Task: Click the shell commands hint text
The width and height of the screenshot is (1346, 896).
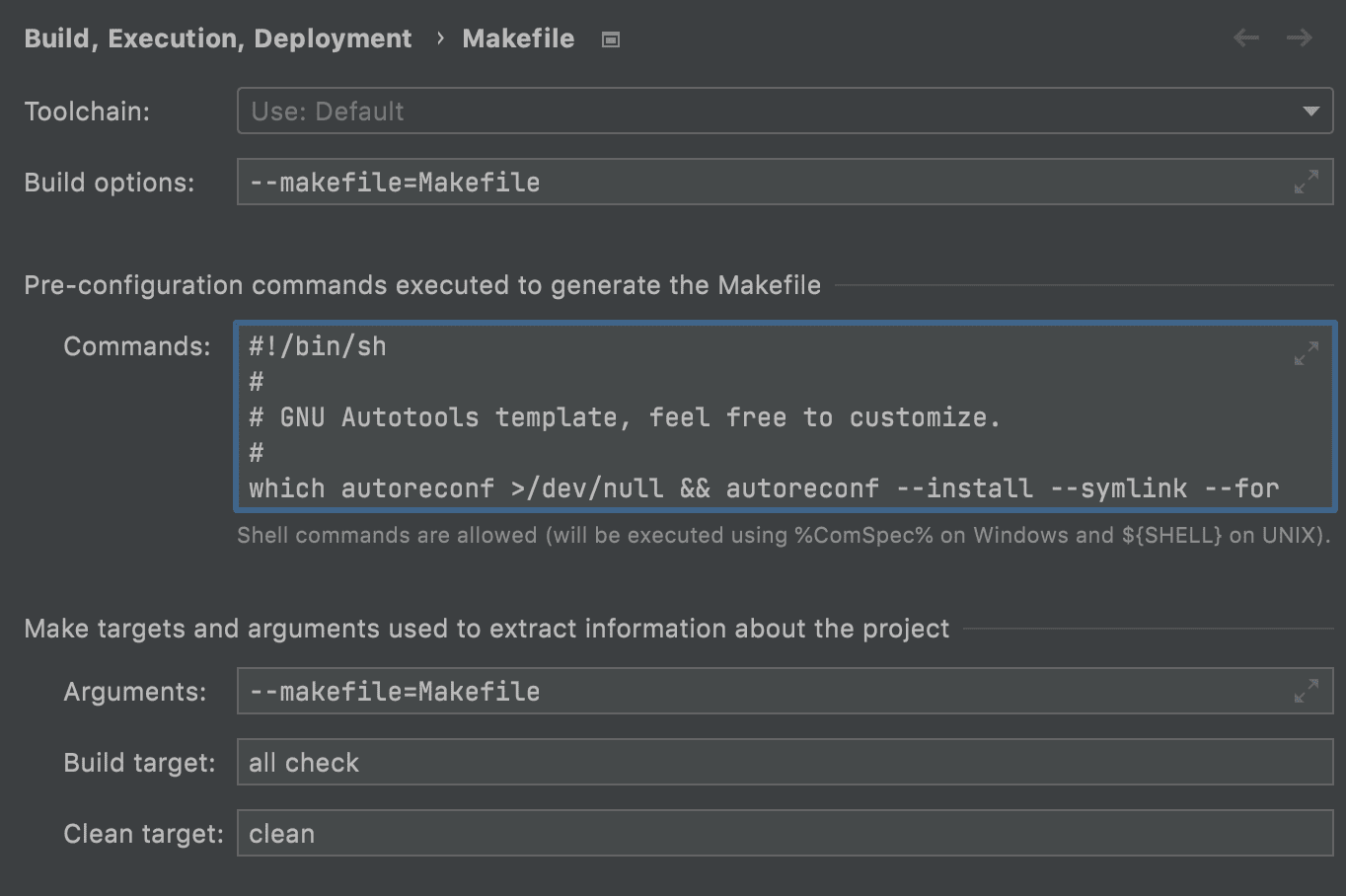Action: tap(783, 536)
